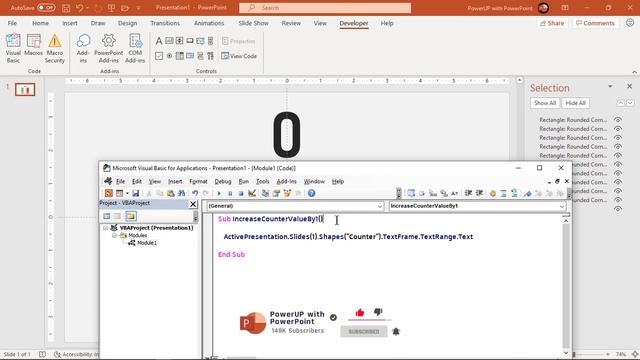The height and width of the screenshot is (360, 640).
Task: Open the Tools menu in VBA editor
Action: point(262,182)
